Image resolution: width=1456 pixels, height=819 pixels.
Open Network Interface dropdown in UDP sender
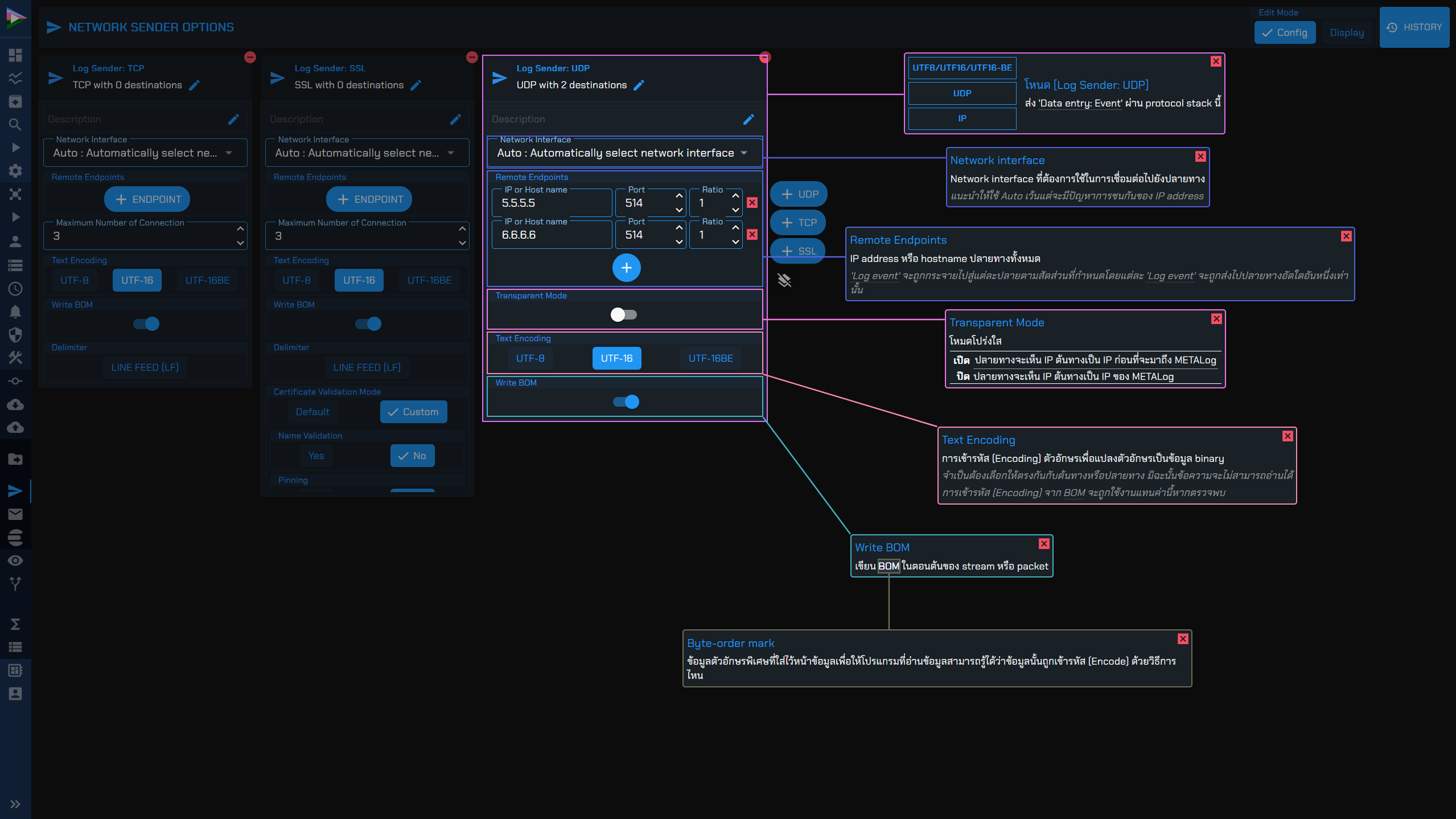(x=625, y=153)
